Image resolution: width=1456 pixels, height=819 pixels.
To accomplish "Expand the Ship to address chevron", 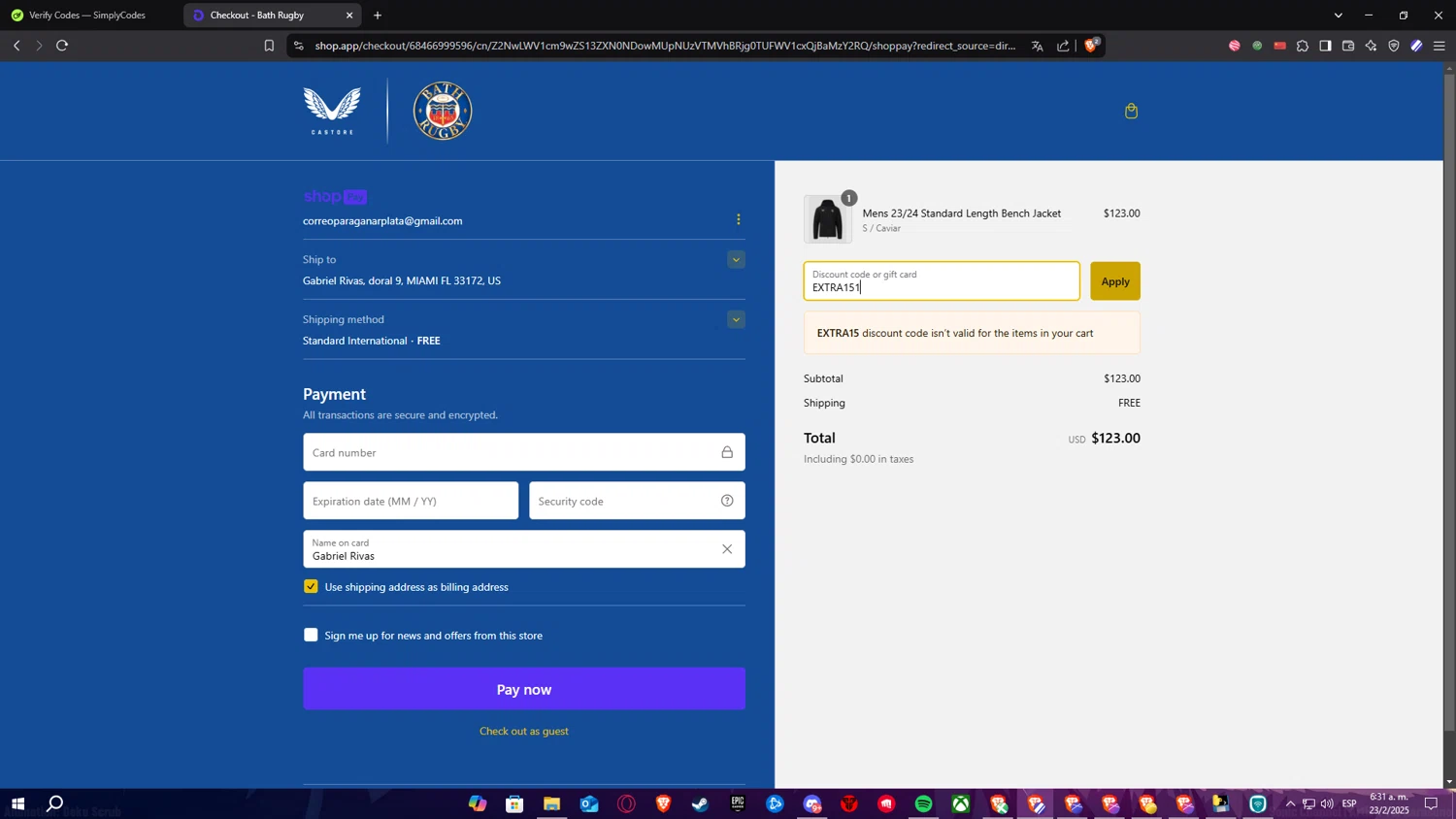I will pos(736,259).
